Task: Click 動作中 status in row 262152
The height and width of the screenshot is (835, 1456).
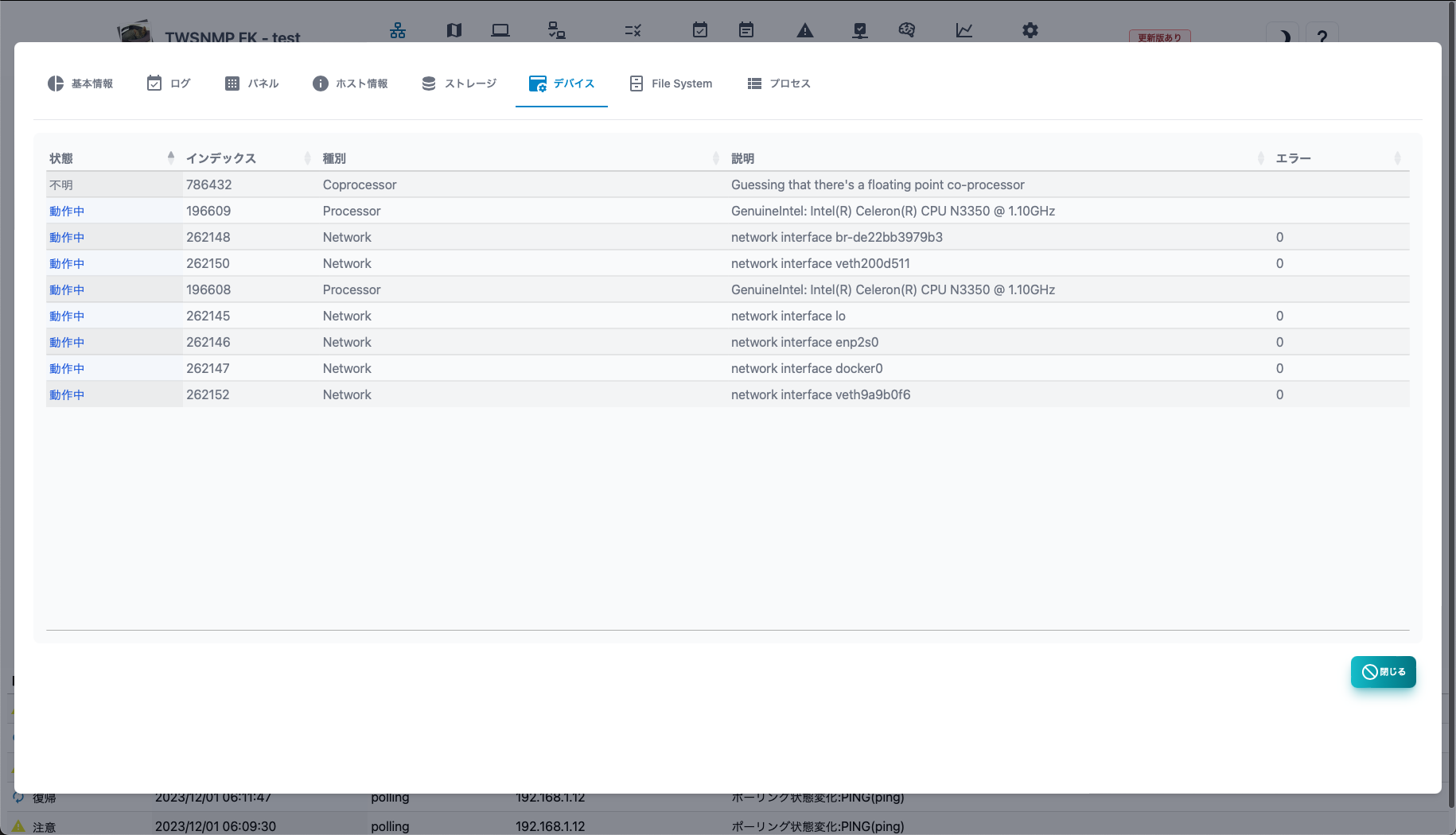Action: coord(67,394)
